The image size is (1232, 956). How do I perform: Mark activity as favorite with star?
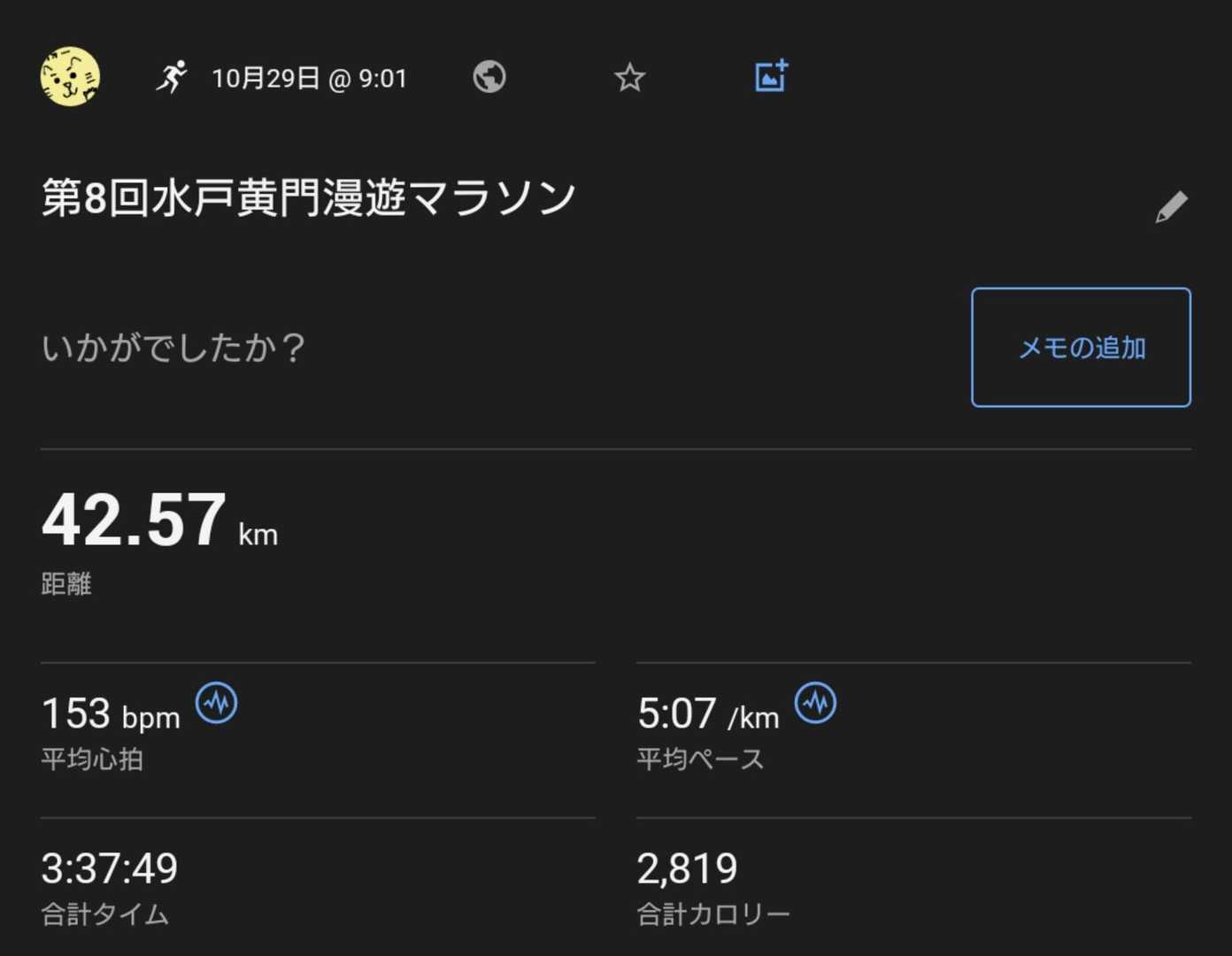point(629,78)
